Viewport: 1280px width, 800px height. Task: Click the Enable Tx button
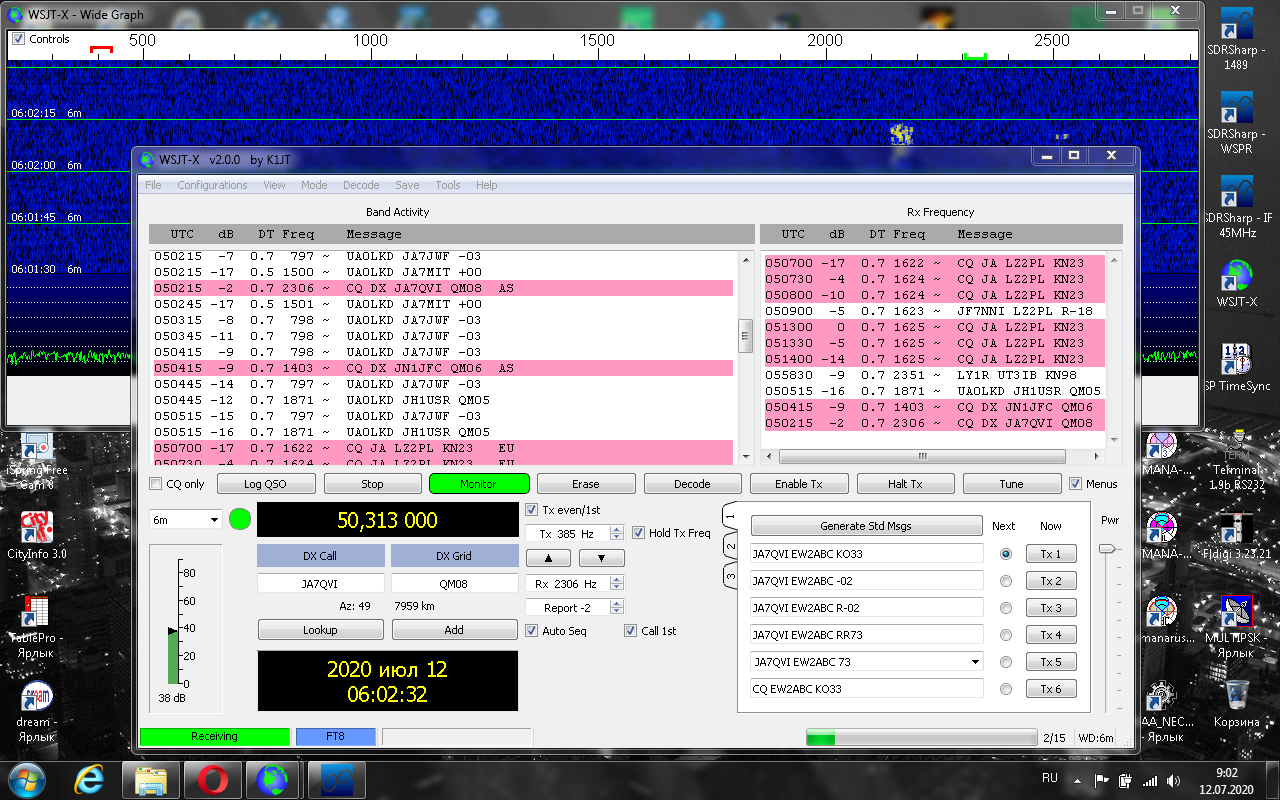[798, 484]
